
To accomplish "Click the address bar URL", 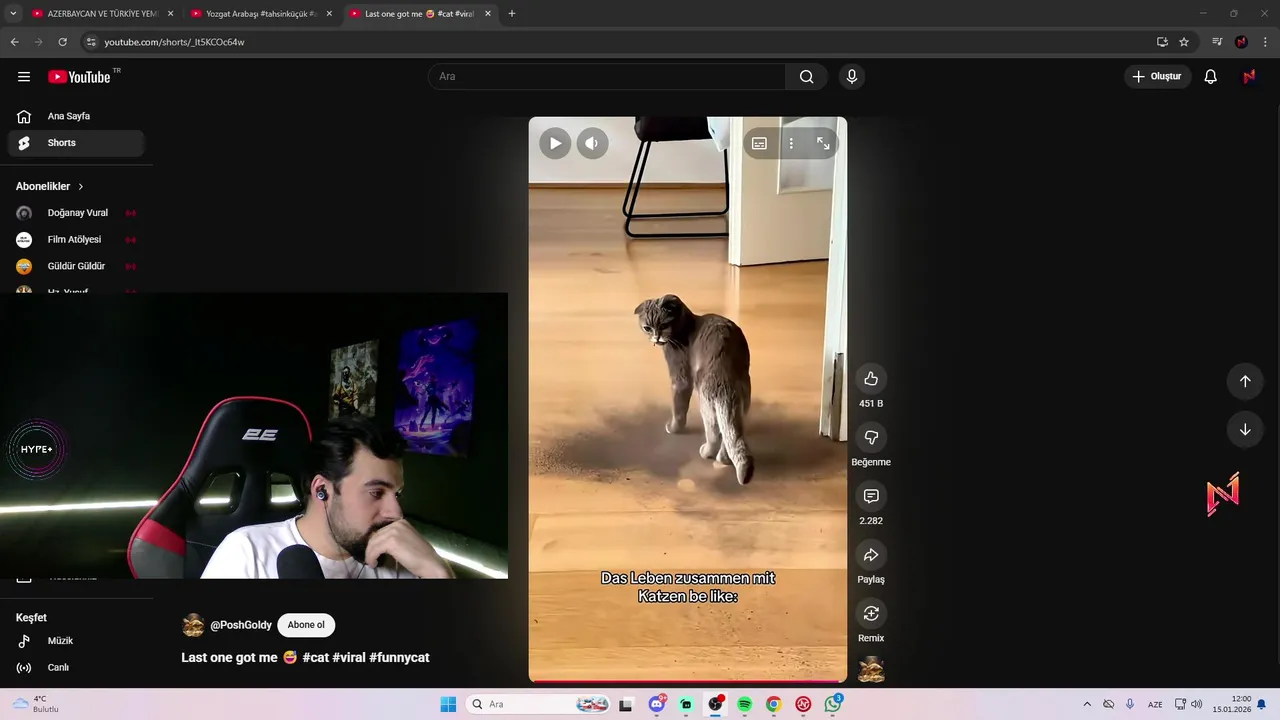I will (175, 42).
